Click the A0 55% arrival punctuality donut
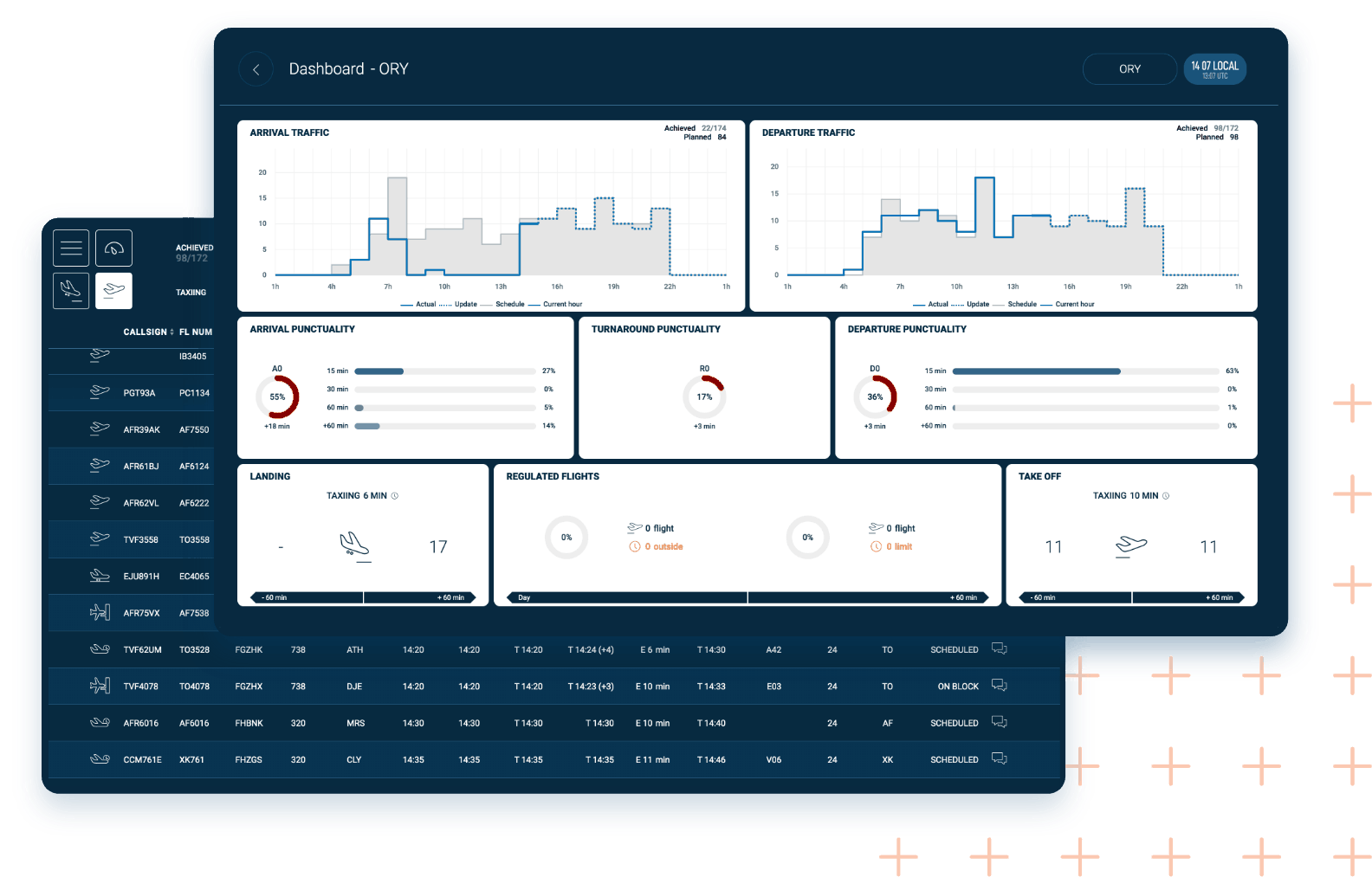 pyautogui.click(x=277, y=397)
